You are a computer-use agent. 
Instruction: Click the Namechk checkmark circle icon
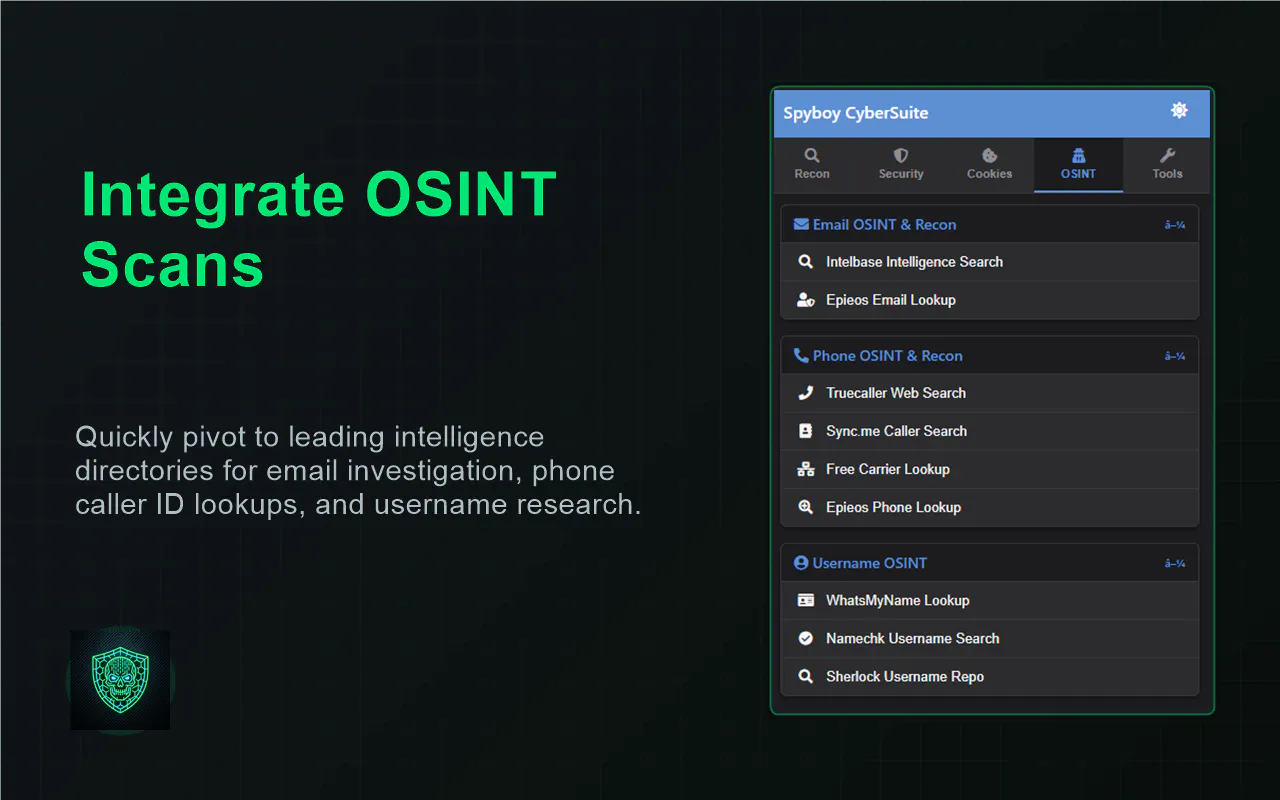(805, 638)
